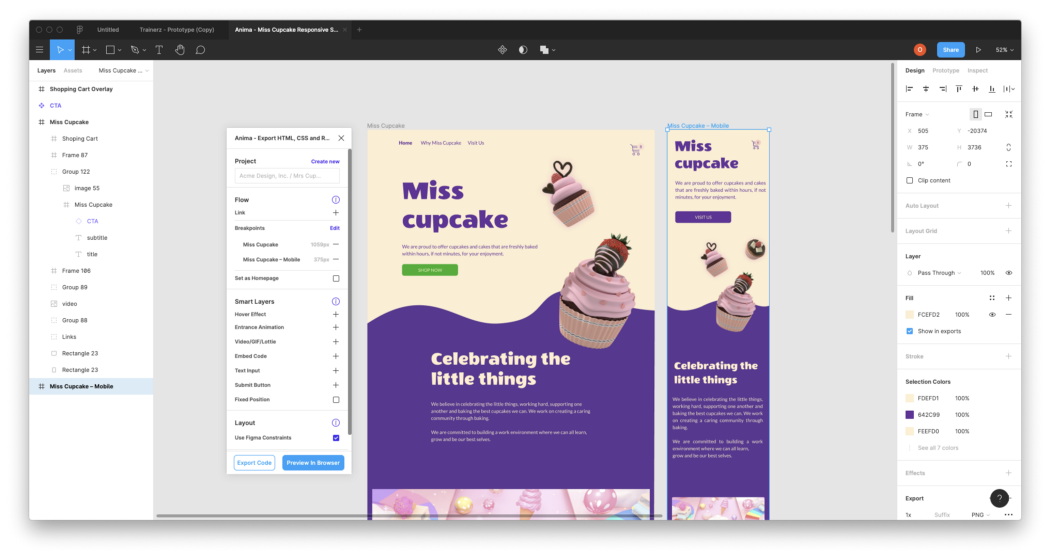This screenshot has height=558, width=1050.
Task: Click the Align top icon
Action: pos(959,88)
